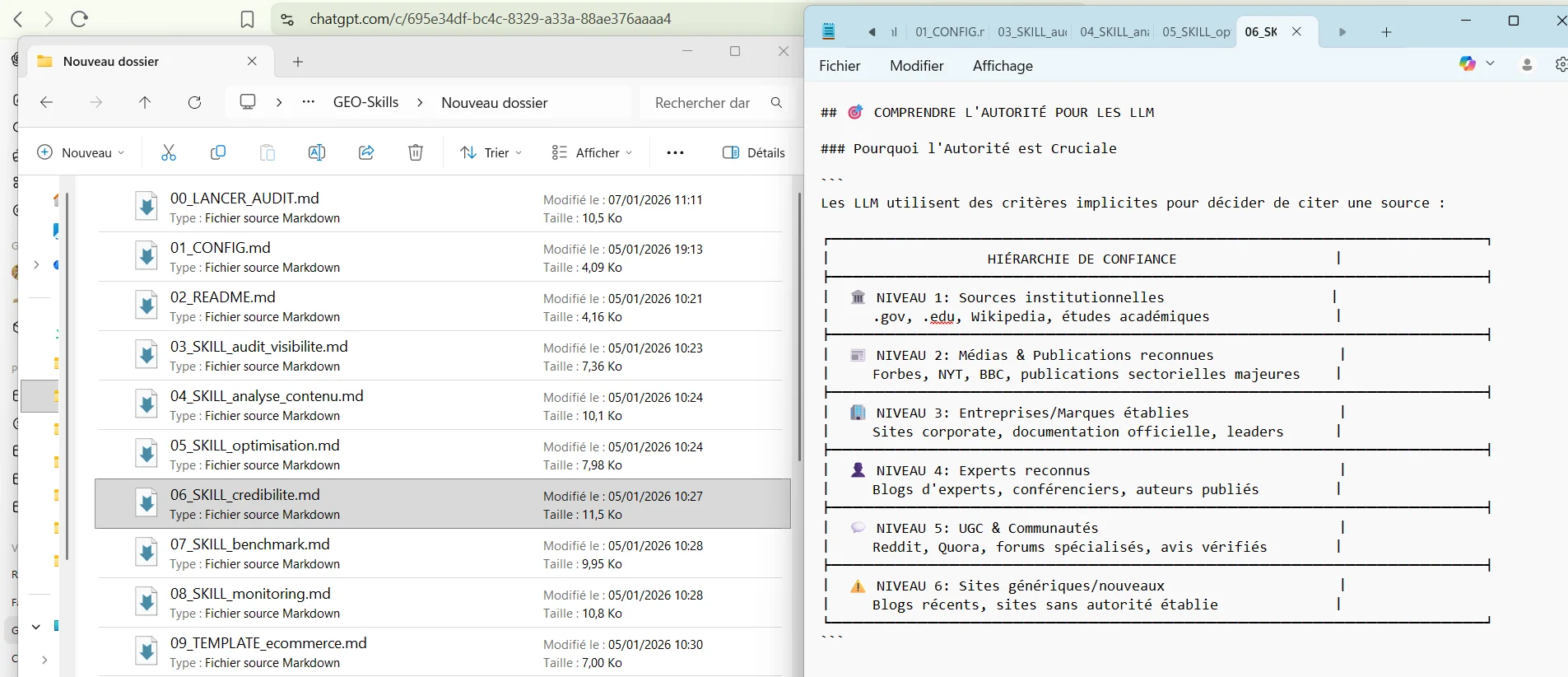Click the browser forward arrow

click(x=49, y=19)
